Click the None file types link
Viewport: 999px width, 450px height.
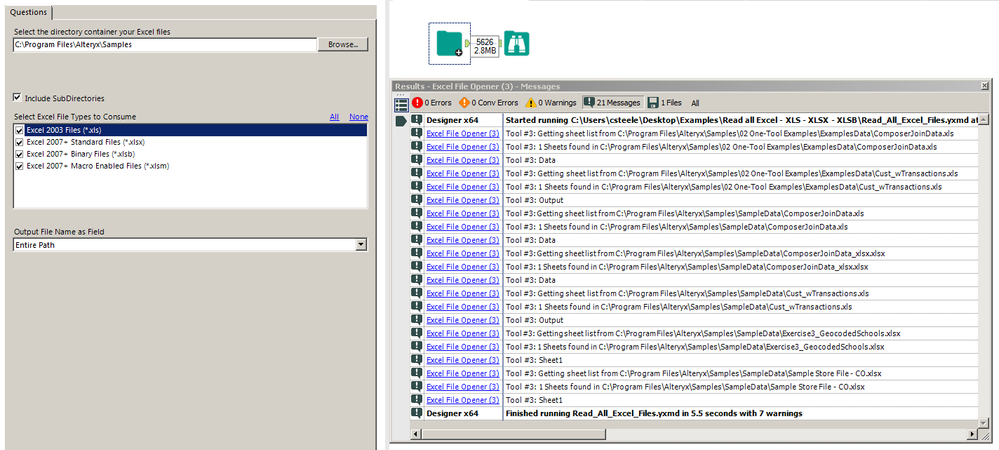[x=359, y=117]
